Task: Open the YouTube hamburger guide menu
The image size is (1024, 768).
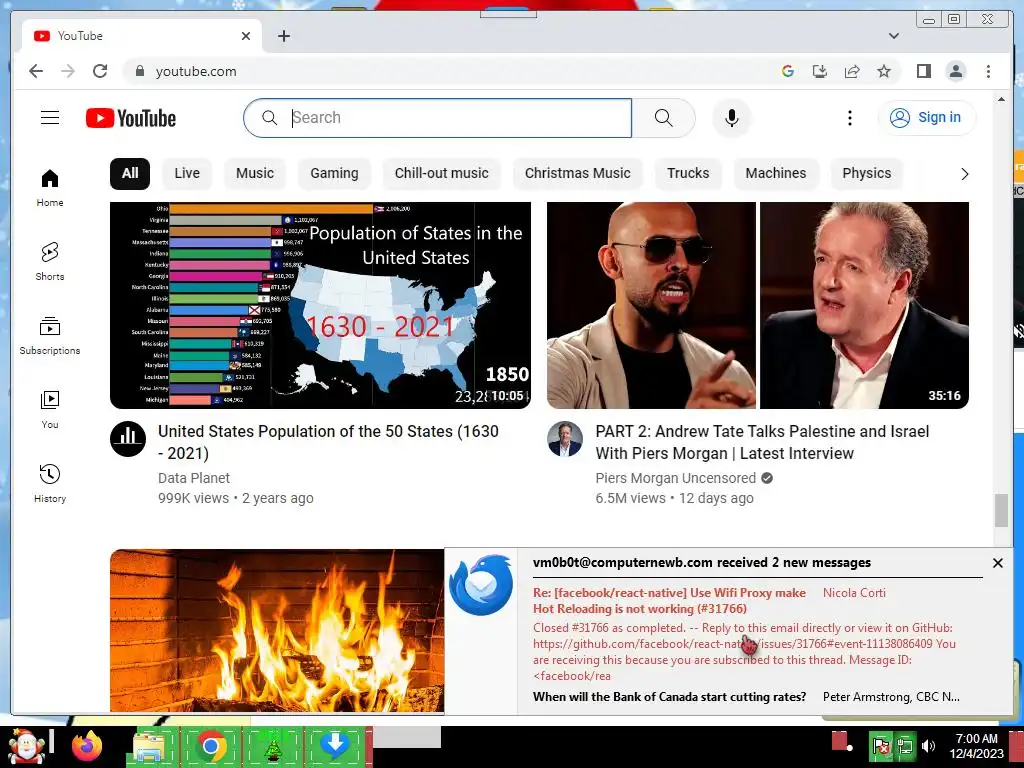Action: coord(50,118)
